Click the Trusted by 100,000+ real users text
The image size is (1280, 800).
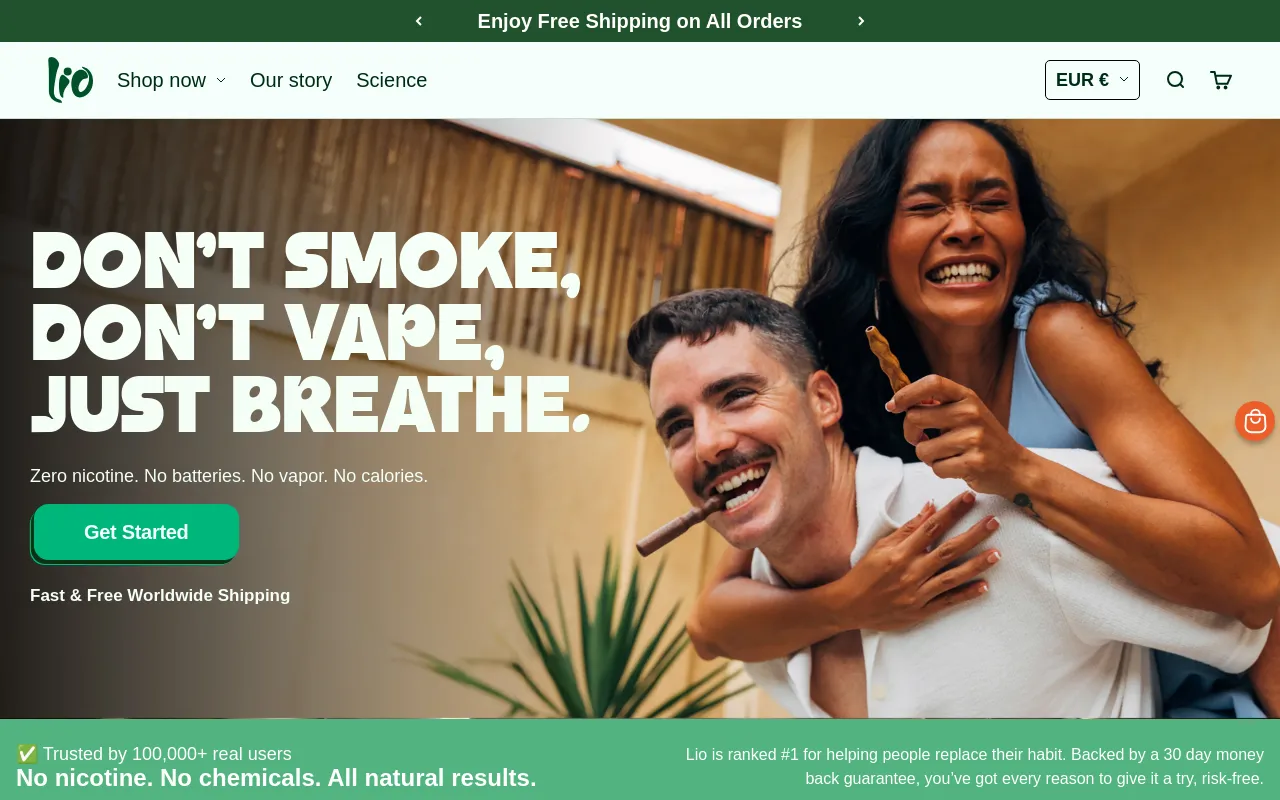[x=167, y=754]
